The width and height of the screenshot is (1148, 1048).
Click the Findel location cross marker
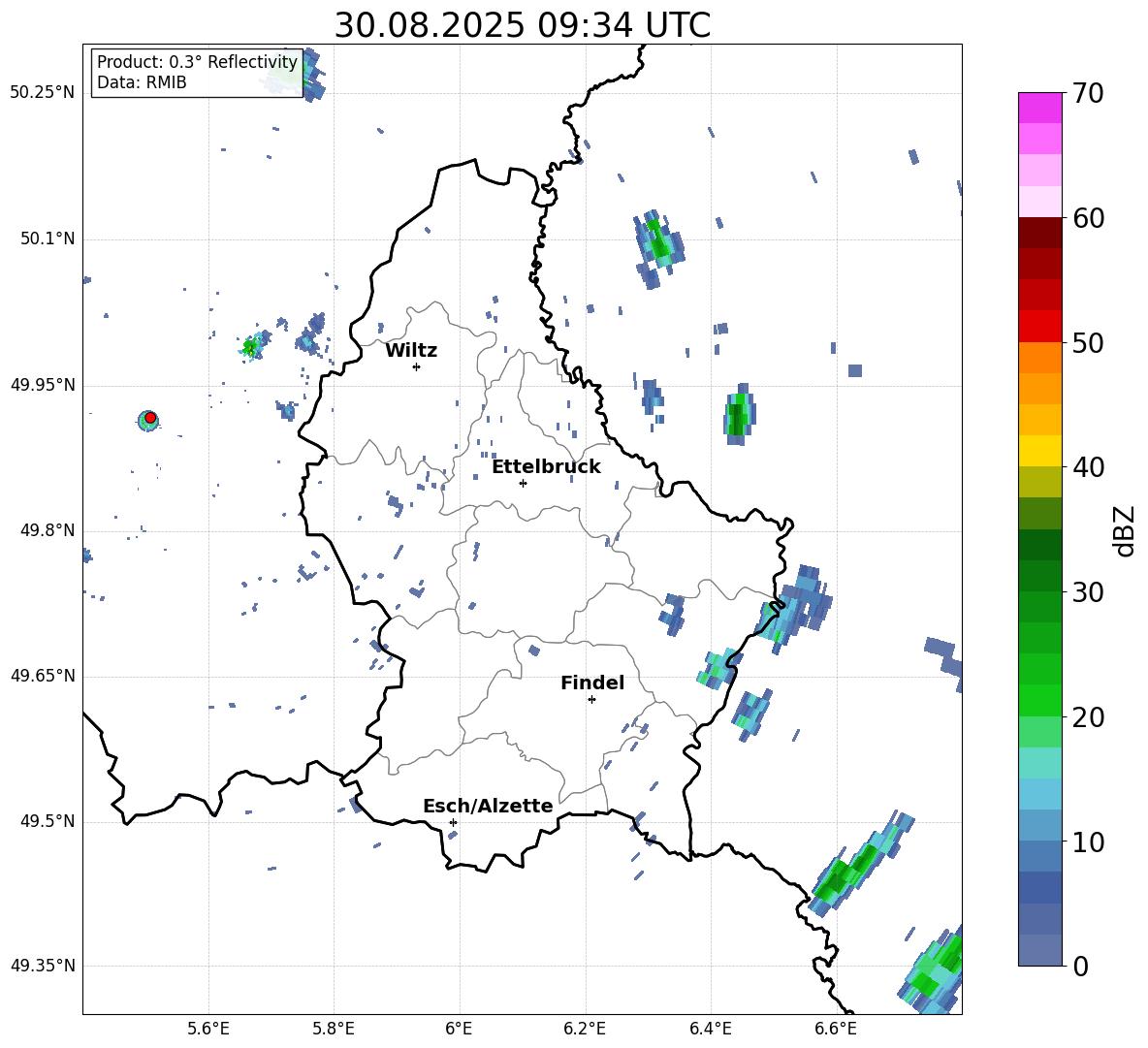click(x=591, y=700)
